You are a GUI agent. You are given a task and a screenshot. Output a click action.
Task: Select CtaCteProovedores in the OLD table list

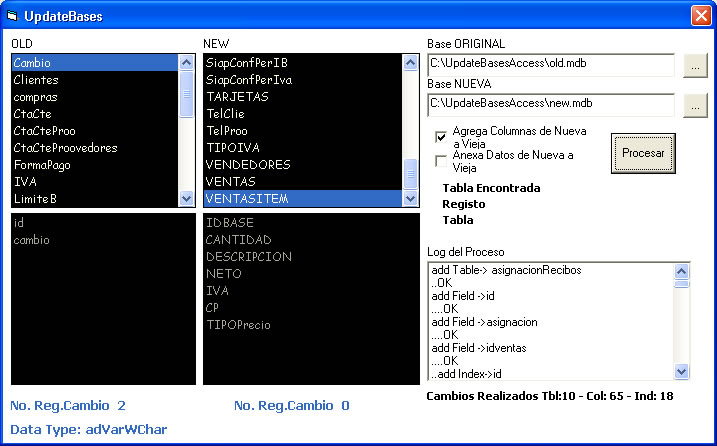tap(66, 148)
